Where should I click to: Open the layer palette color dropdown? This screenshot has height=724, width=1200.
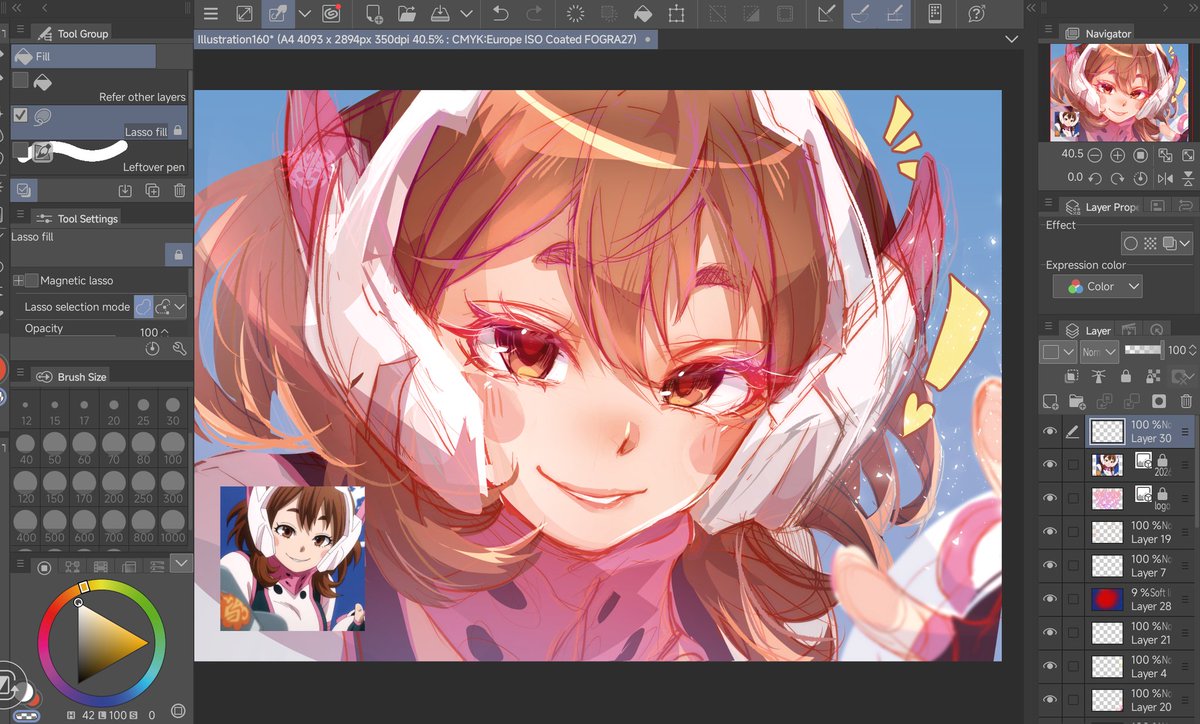(x=1058, y=351)
